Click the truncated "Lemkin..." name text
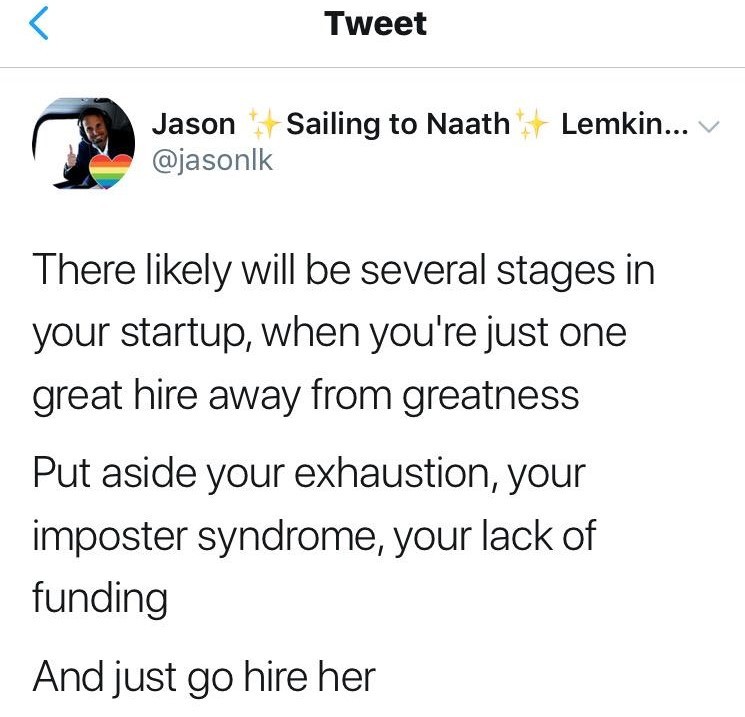 624,125
